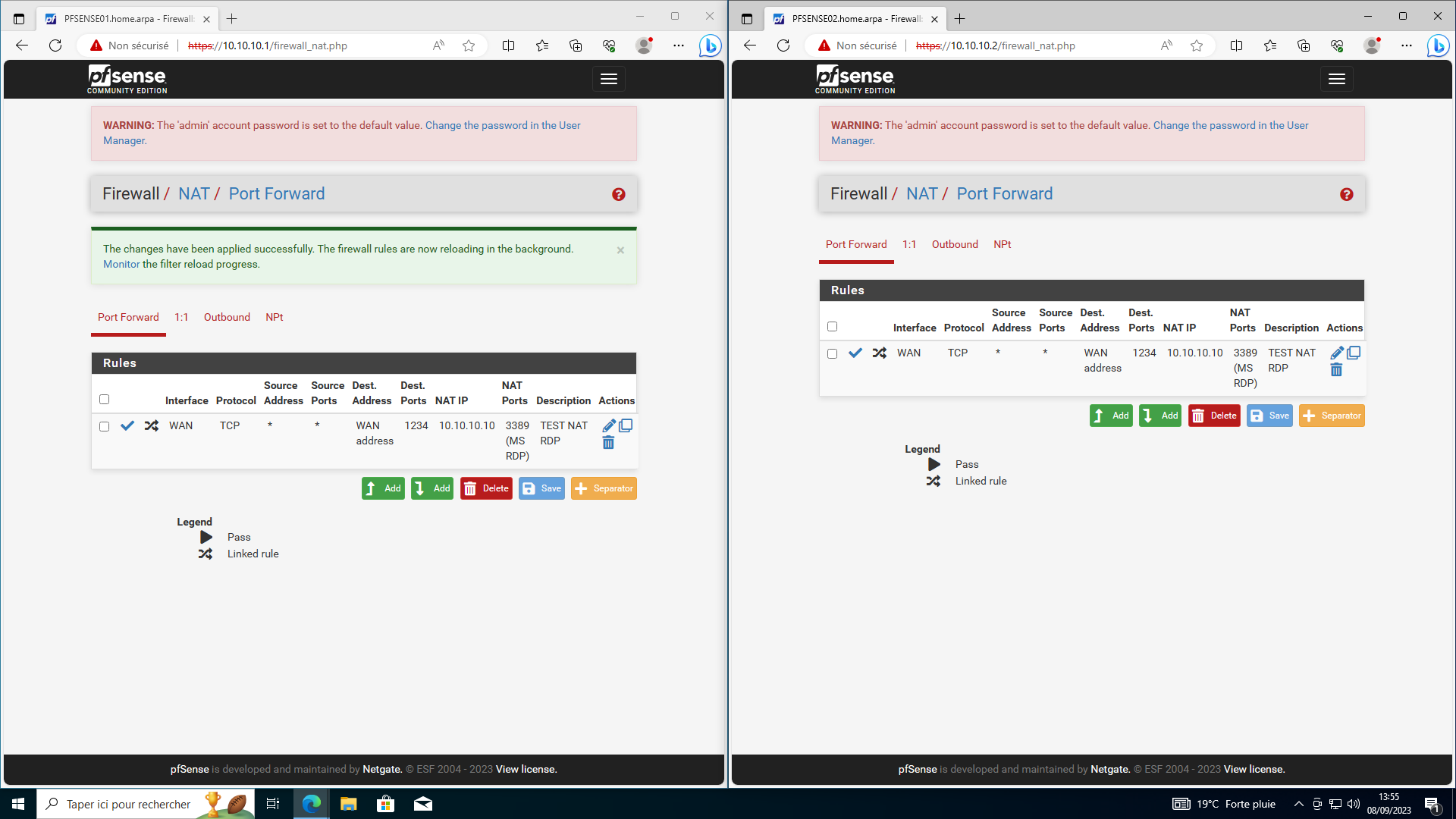This screenshot has height=819, width=1456.
Task: Click the trash delete icon on PFSENSE02 rule
Action: pos(1336,370)
